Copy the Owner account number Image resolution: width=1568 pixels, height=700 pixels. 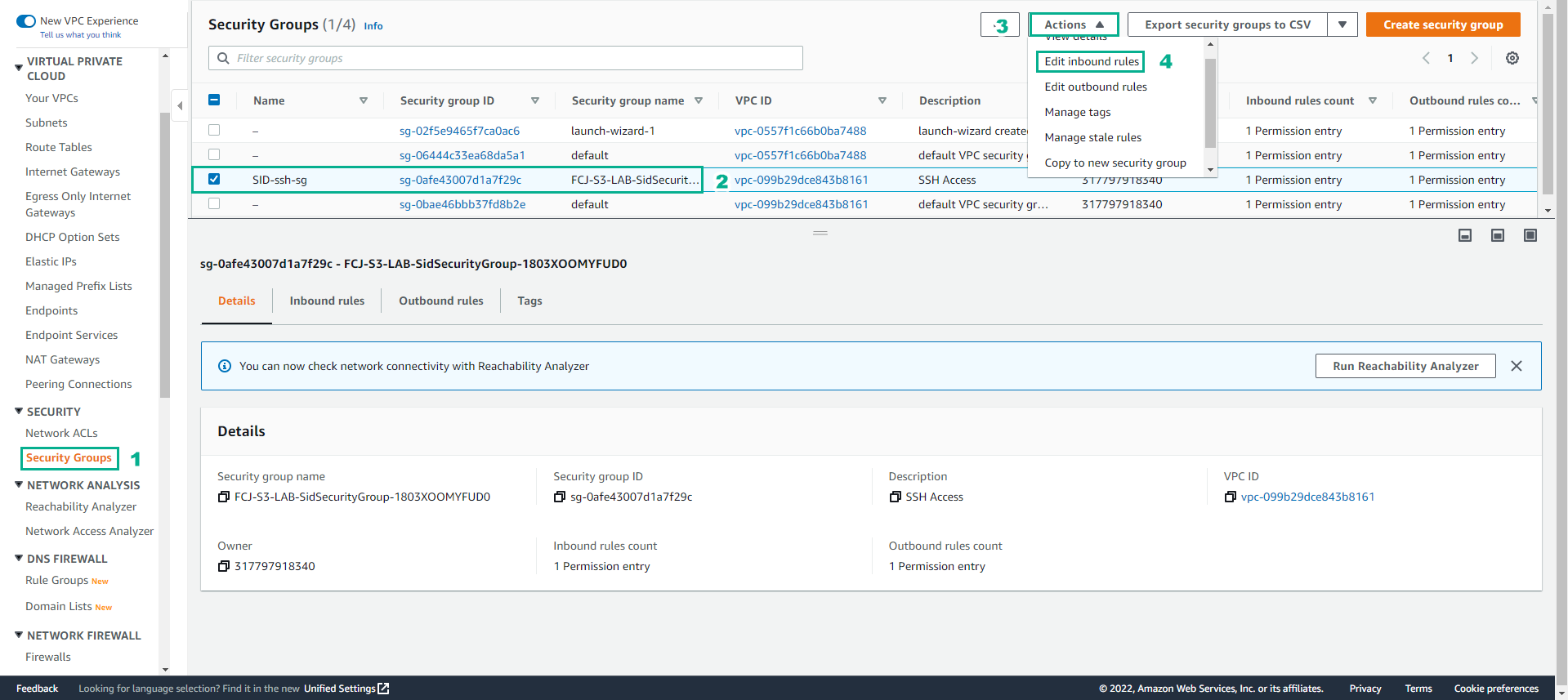[x=224, y=566]
